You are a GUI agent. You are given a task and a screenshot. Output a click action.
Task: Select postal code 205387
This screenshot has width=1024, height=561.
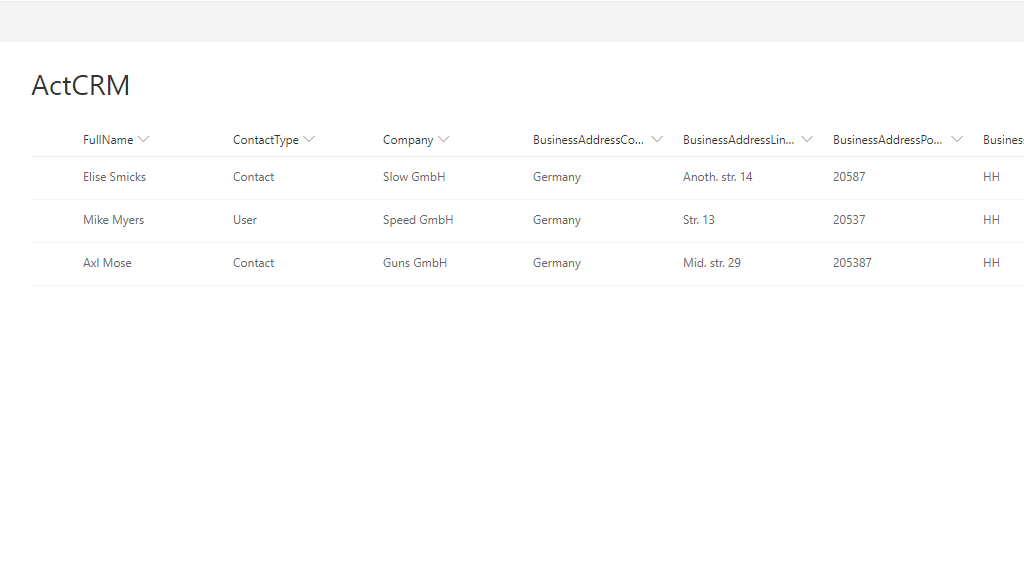click(852, 263)
